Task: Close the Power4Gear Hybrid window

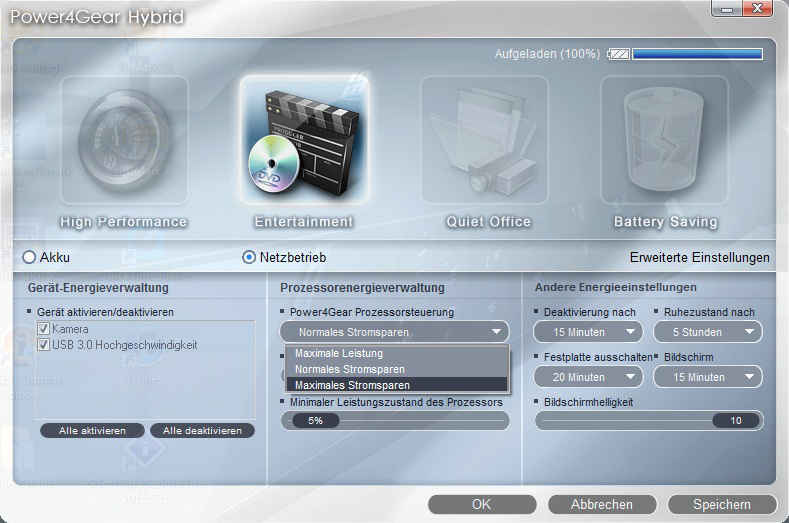Action: coord(757,8)
